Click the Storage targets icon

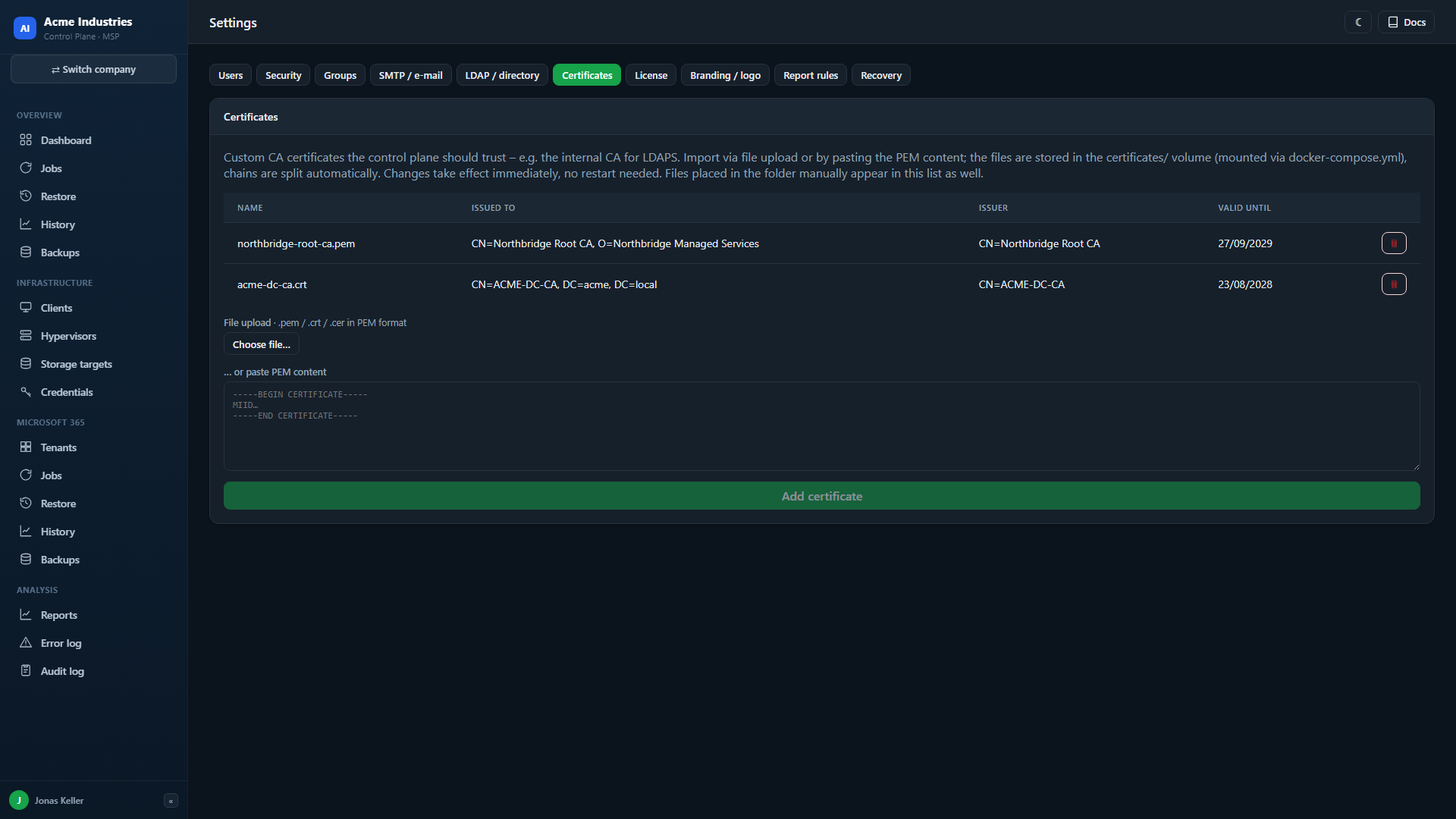pyautogui.click(x=26, y=364)
